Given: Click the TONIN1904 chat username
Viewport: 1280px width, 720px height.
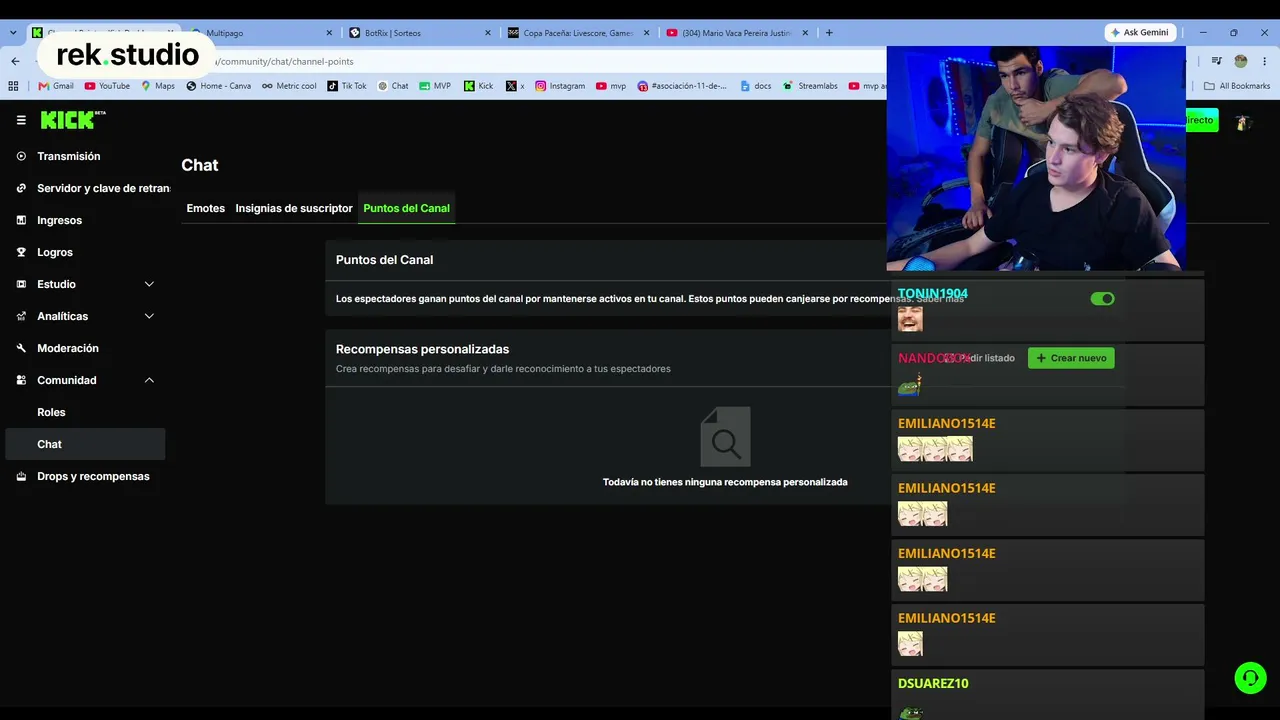Looking at the screenshot, I should click(x=933, y=294).
